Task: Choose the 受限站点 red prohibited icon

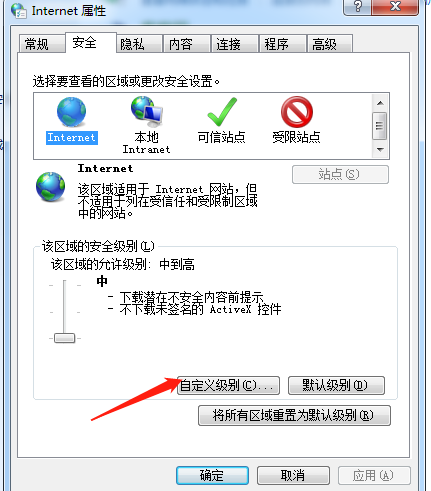Action: [x=297, y=112]
